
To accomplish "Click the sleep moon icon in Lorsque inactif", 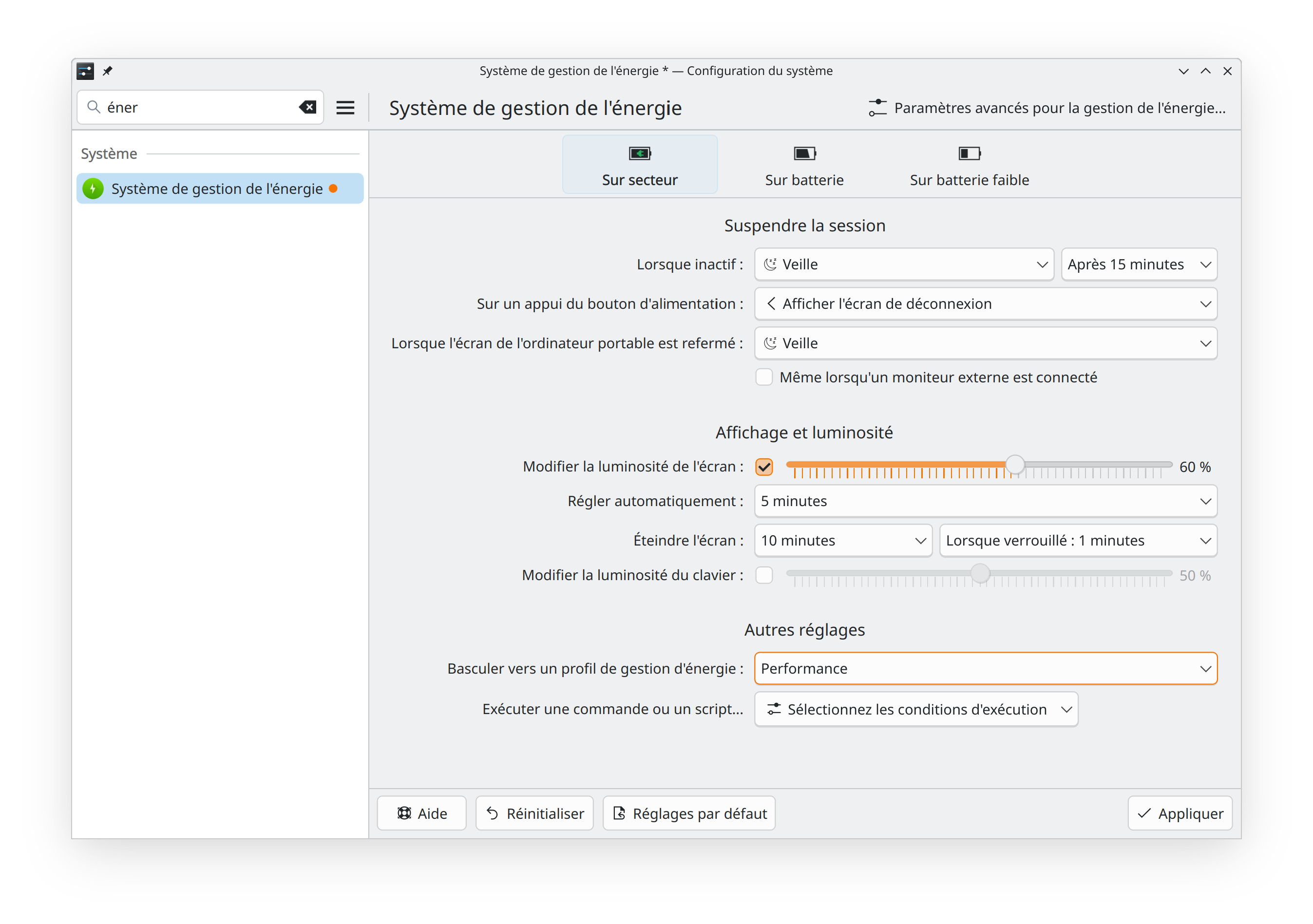I will (x=770, y=264).
